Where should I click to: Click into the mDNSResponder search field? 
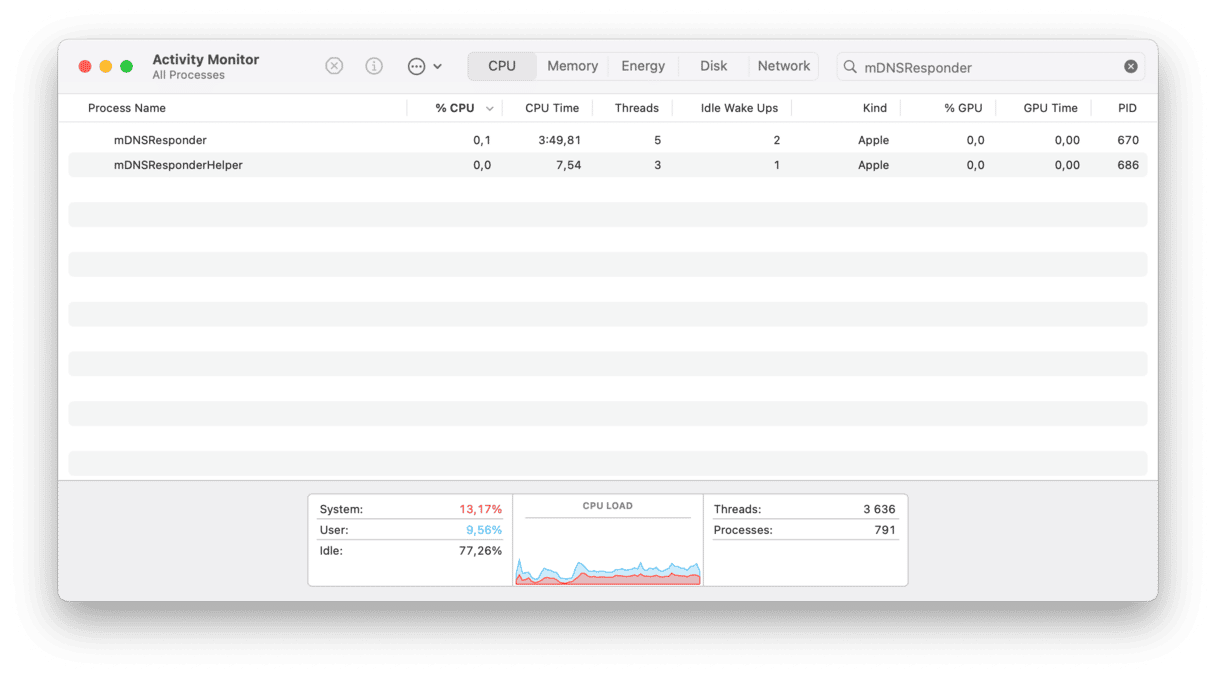(x=985, y=67)
